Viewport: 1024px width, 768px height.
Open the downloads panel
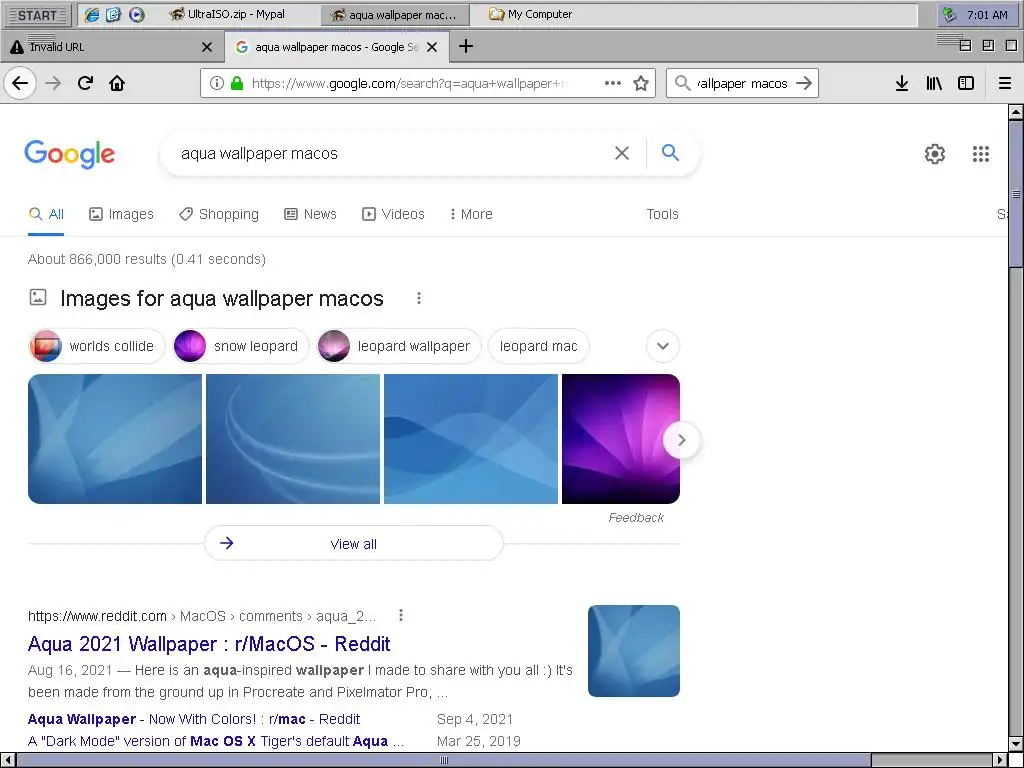(902, 84)
